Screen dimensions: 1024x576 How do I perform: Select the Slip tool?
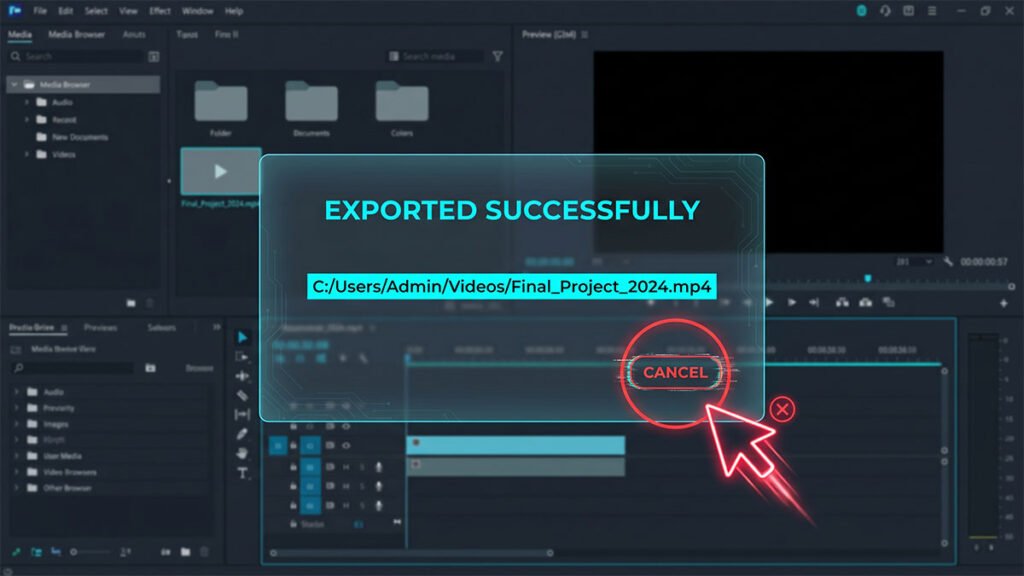pos(242,414)
